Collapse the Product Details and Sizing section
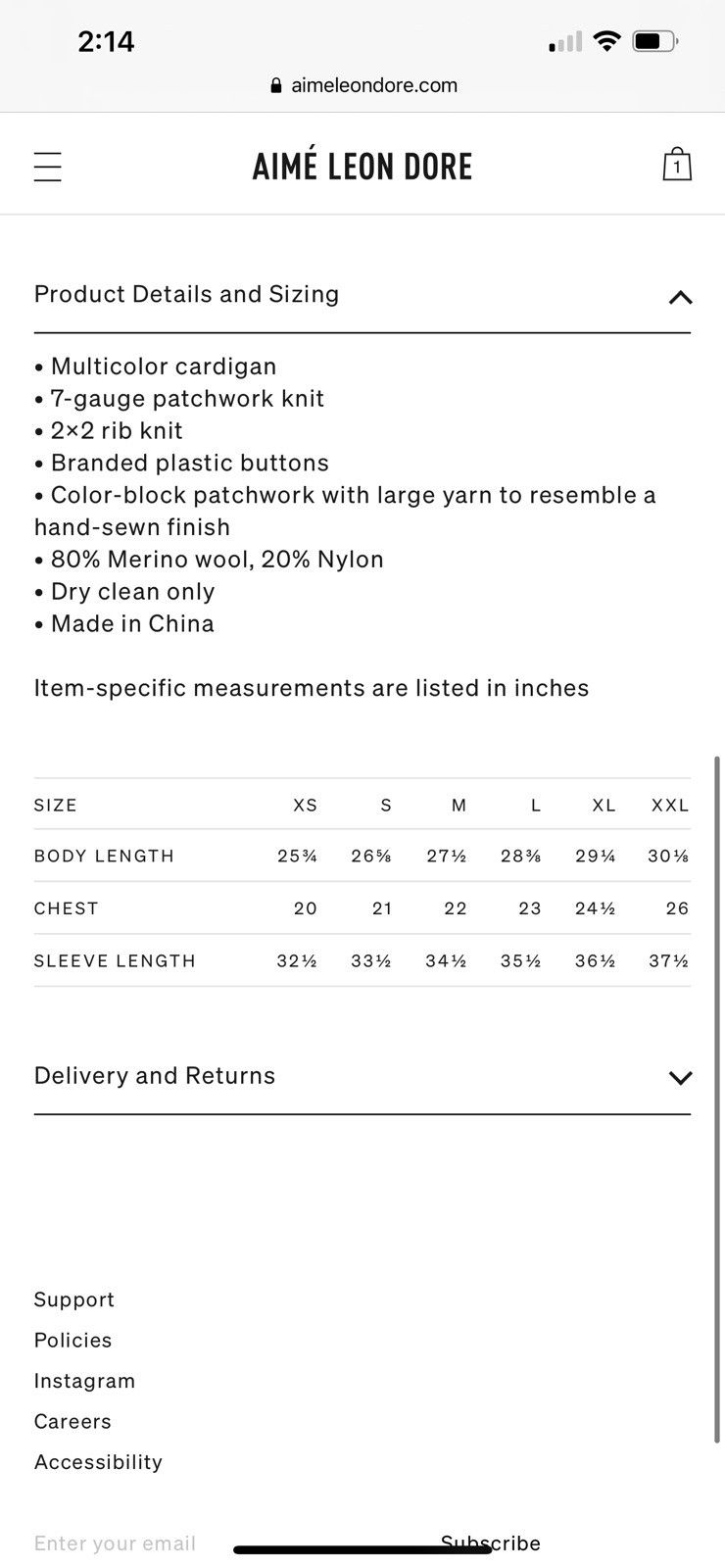Viewport: 725px width, 1568px height. (680, 297)
